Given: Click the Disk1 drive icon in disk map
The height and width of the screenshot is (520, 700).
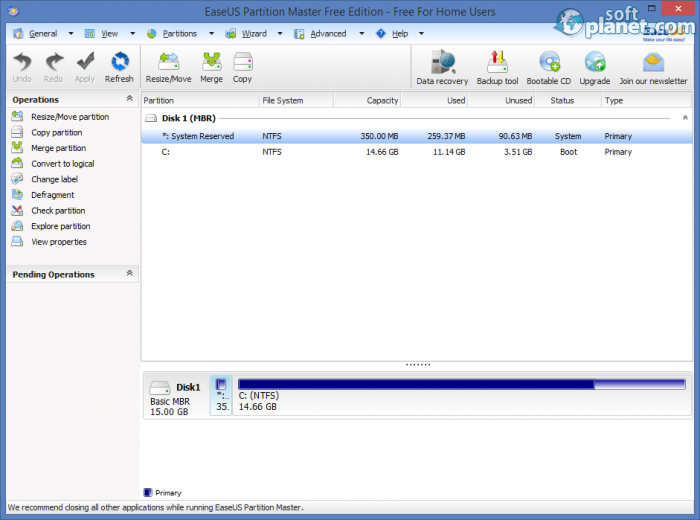Looking at the screenshot, I should (159, 387).
